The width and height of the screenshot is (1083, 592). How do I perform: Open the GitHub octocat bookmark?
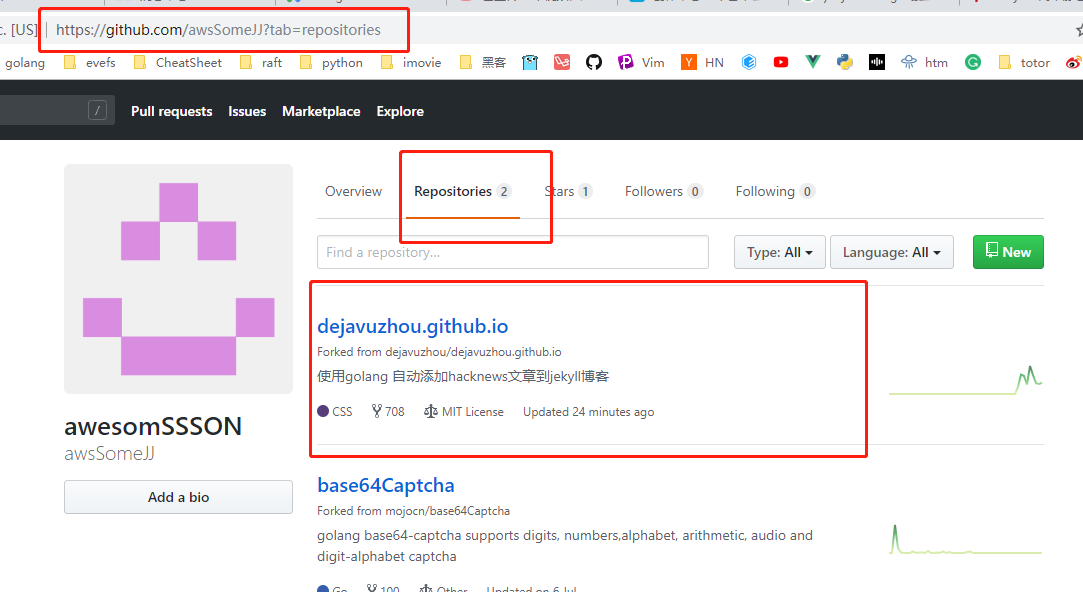tap(594, 63)
